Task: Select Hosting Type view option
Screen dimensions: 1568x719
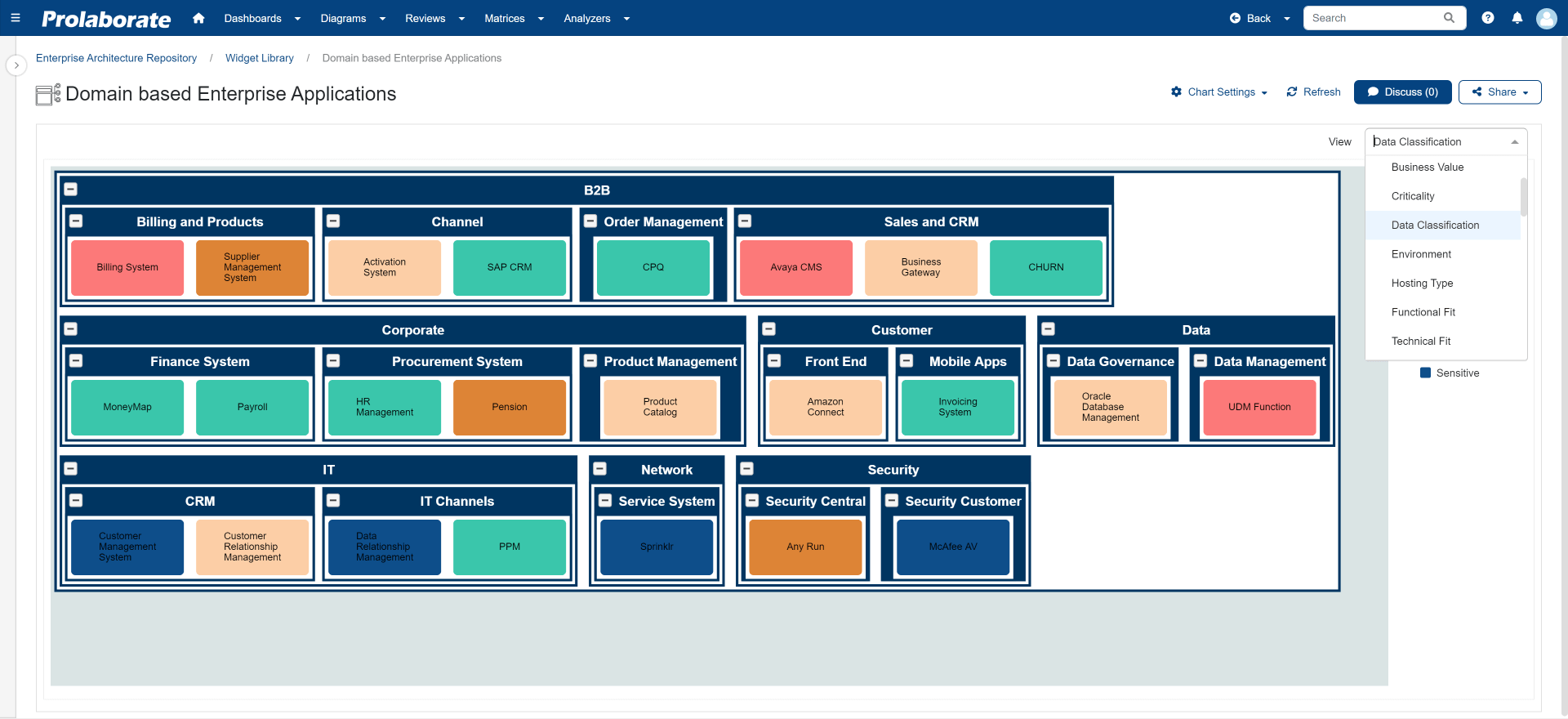Action: [x=1423, y=284]
